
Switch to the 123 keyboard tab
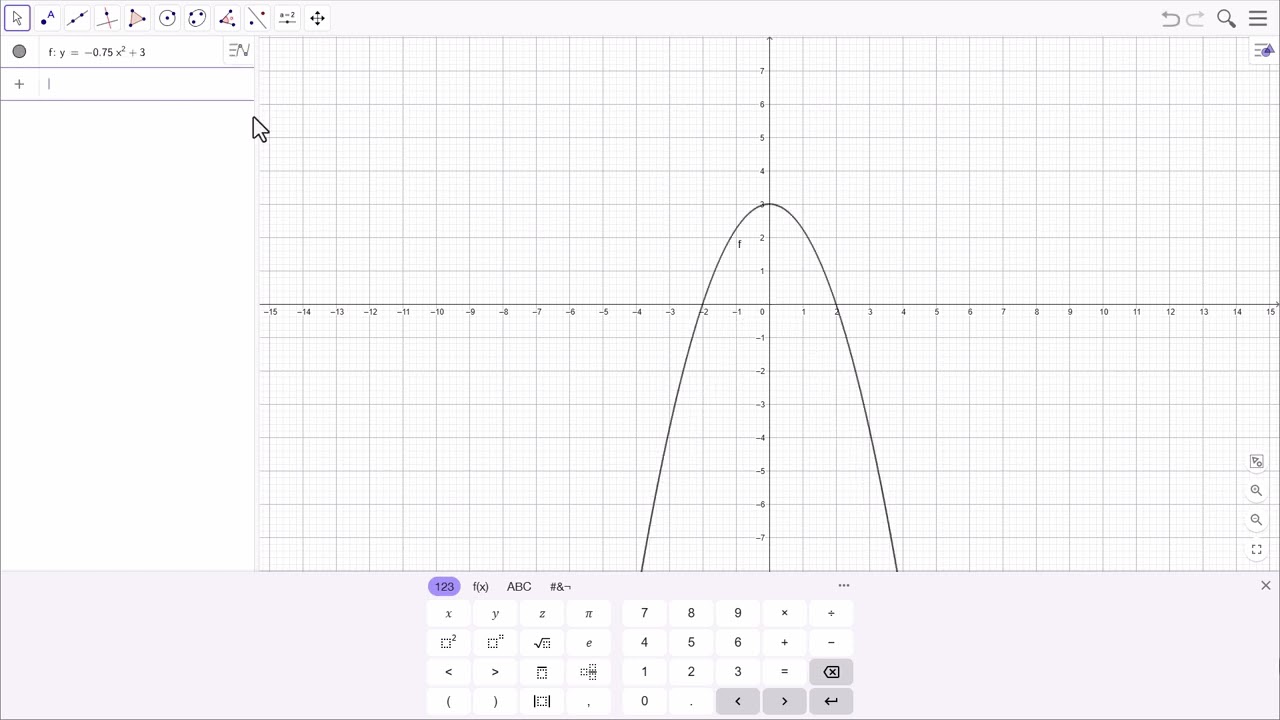coord(444,587)
